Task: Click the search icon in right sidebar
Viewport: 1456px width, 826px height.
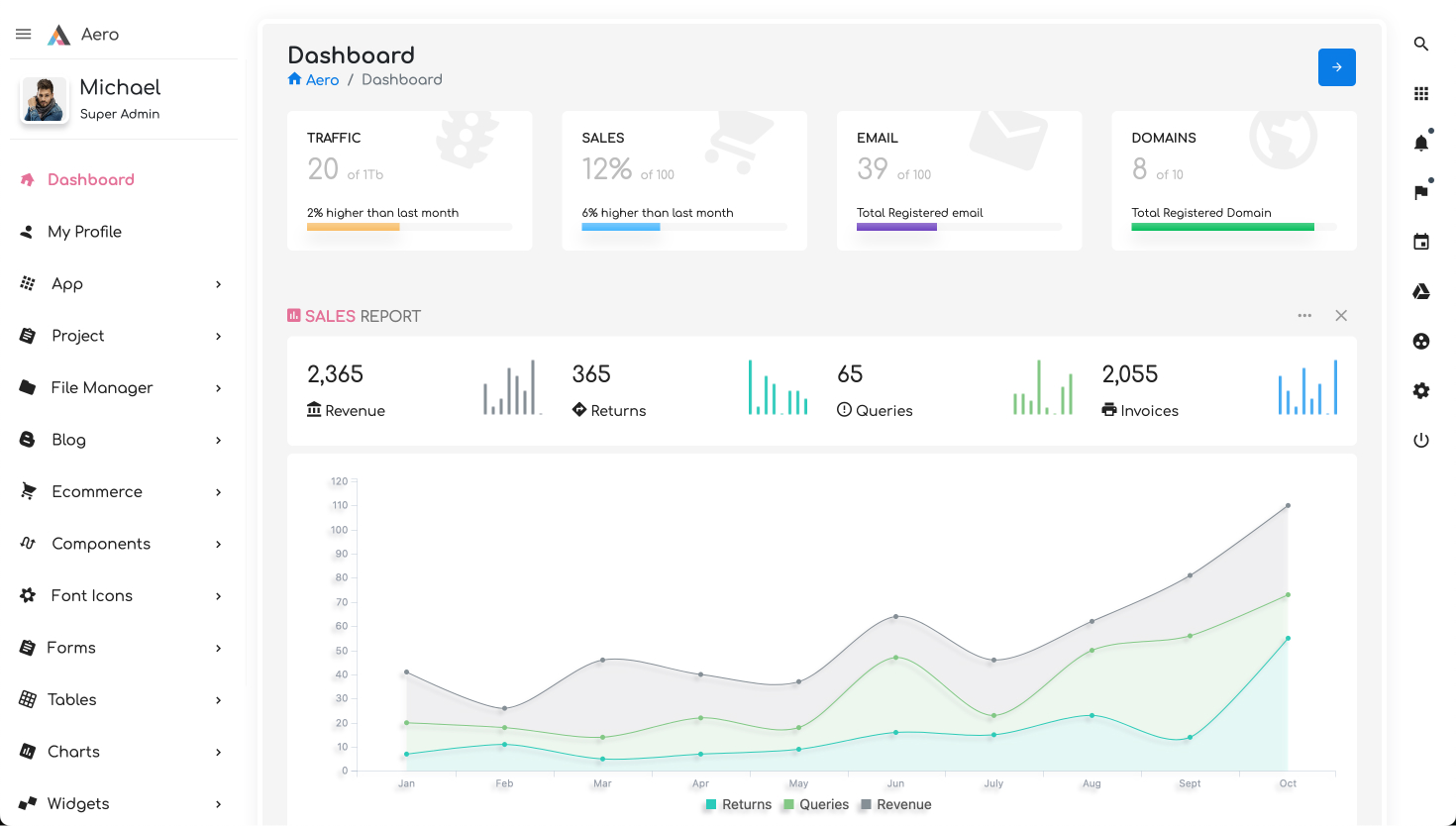Action: [x=1421, y=44]
